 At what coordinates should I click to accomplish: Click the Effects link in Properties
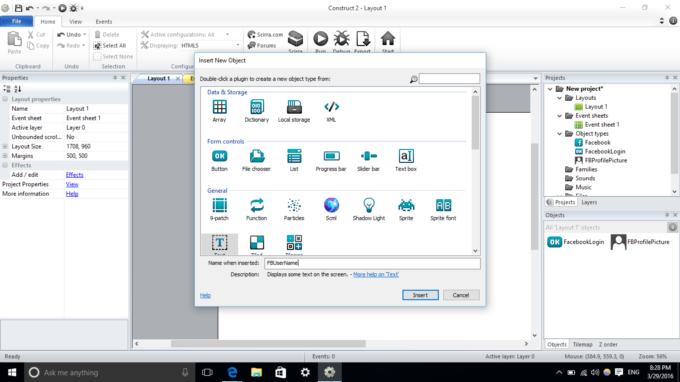click(x=74, y=175)
